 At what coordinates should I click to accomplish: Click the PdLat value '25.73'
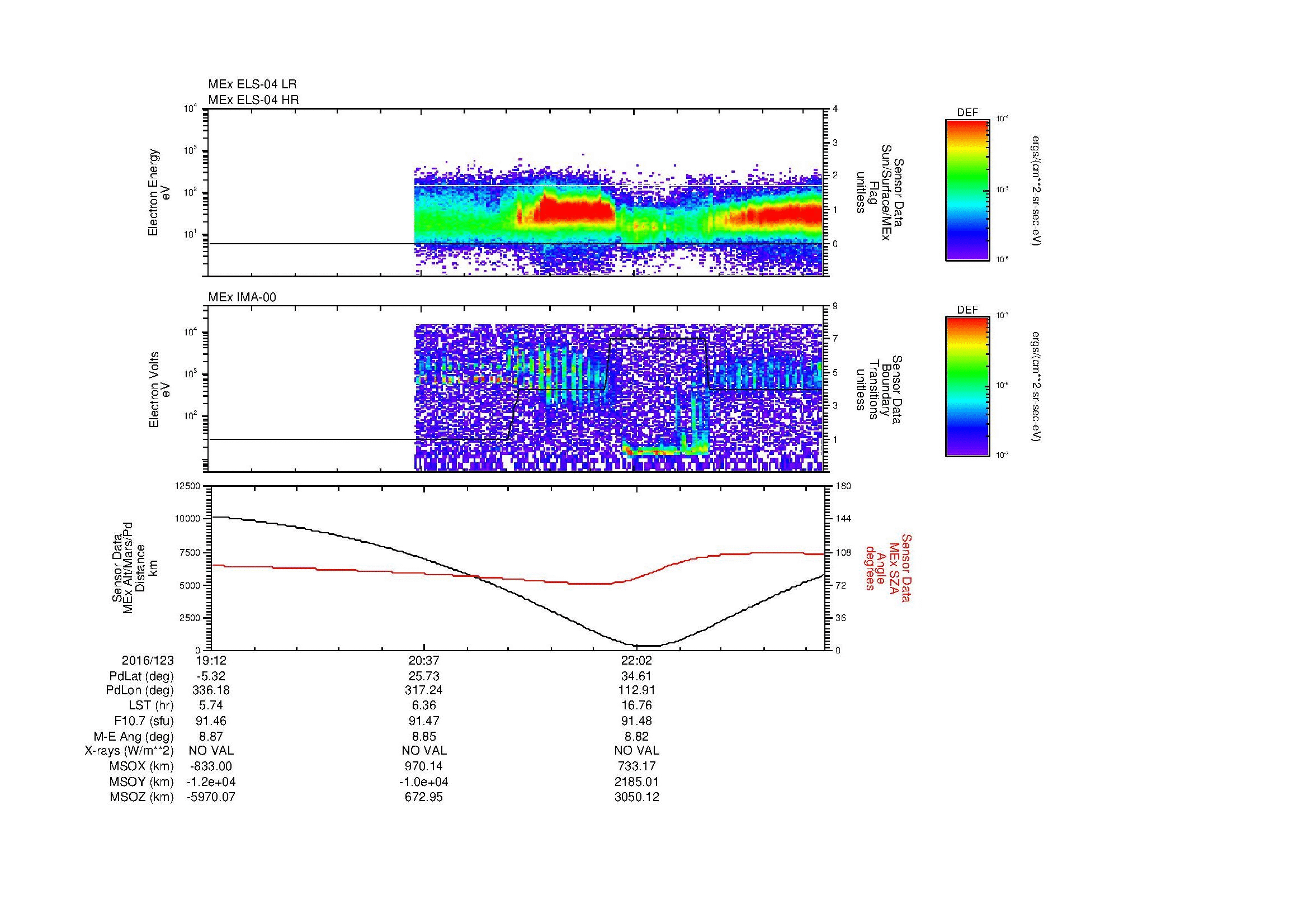click(423, 676)
